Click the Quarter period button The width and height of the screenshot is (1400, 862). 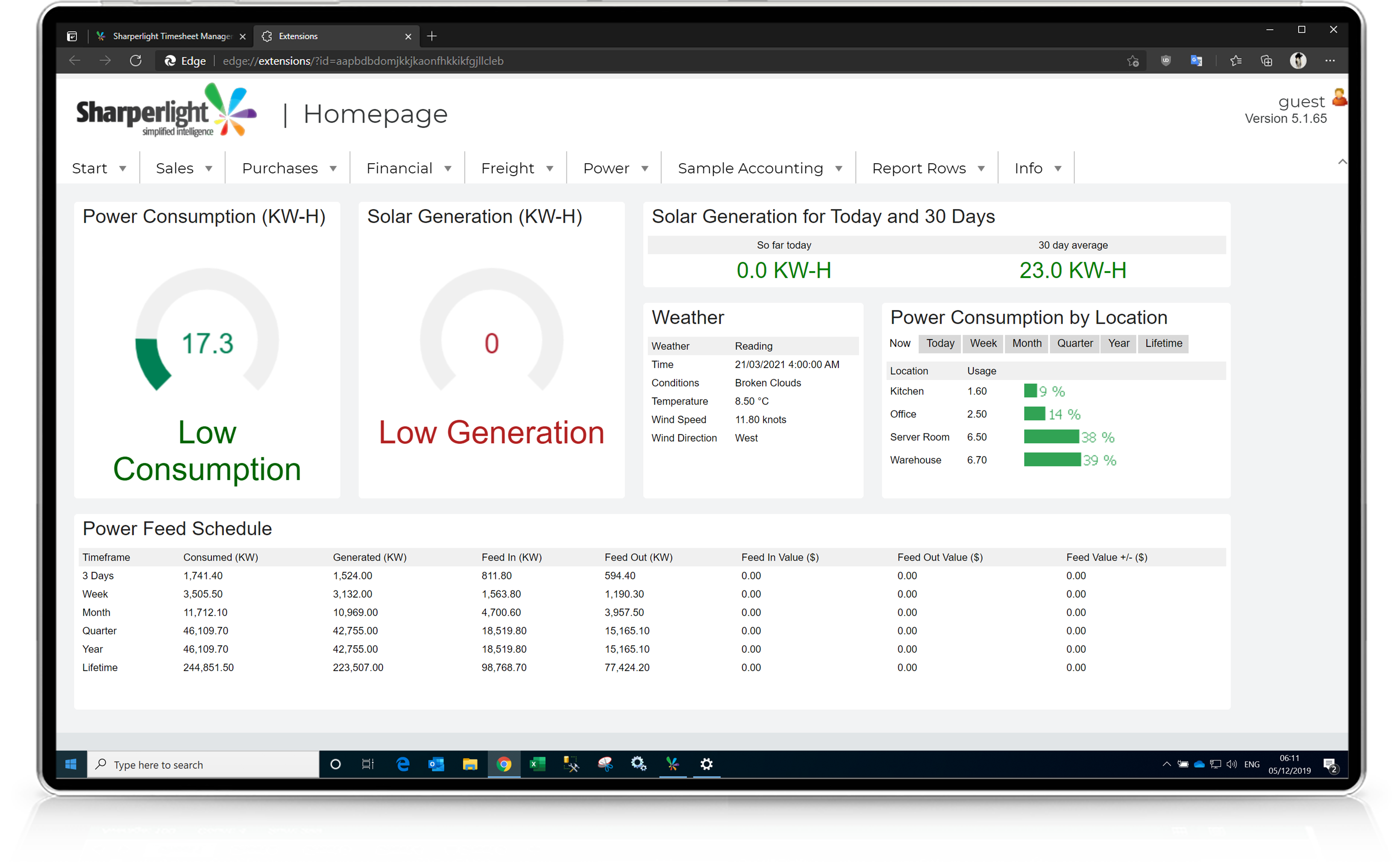click(x=1075, y=343)
